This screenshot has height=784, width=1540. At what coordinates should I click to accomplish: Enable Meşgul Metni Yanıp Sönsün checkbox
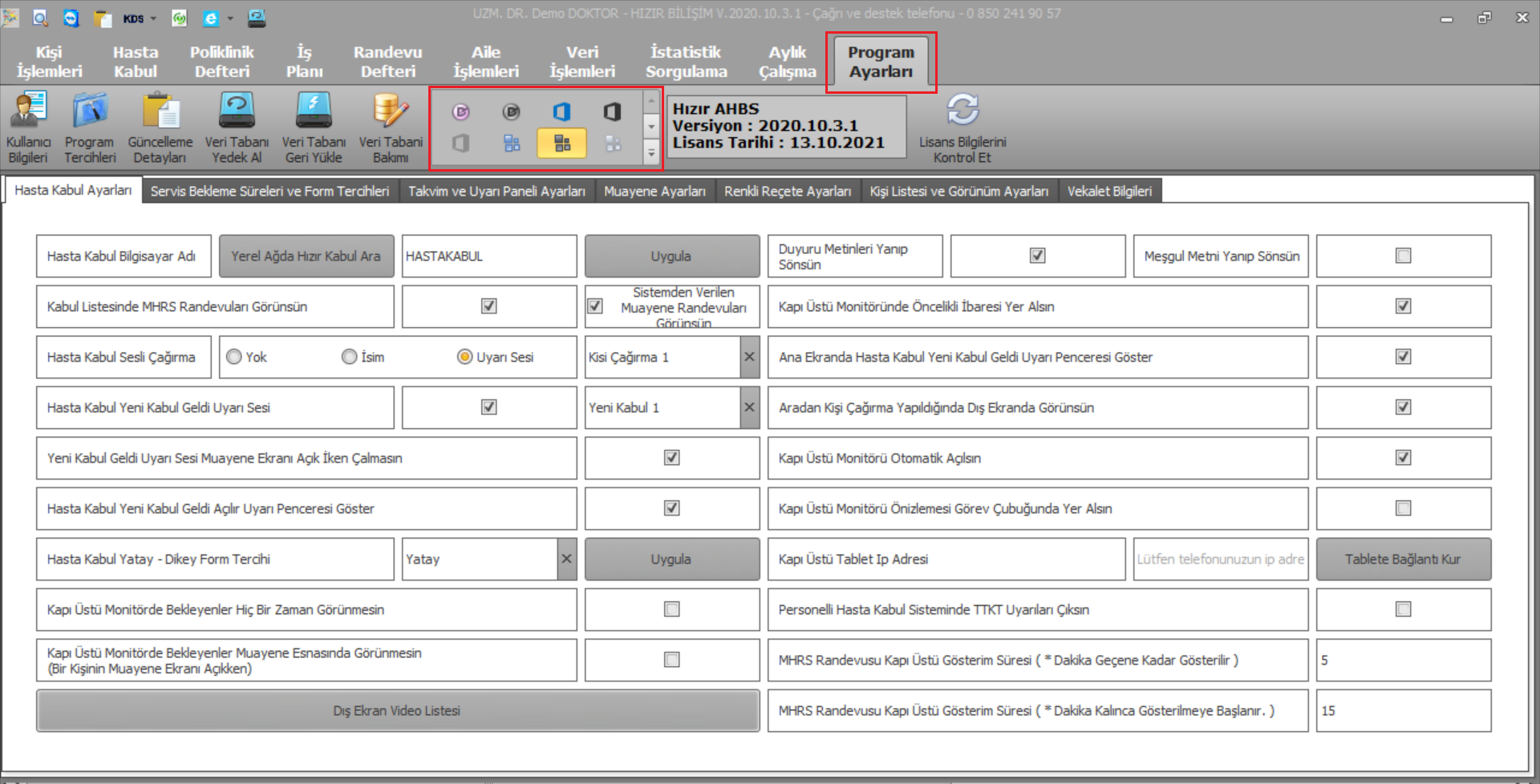click(1403, 256)
